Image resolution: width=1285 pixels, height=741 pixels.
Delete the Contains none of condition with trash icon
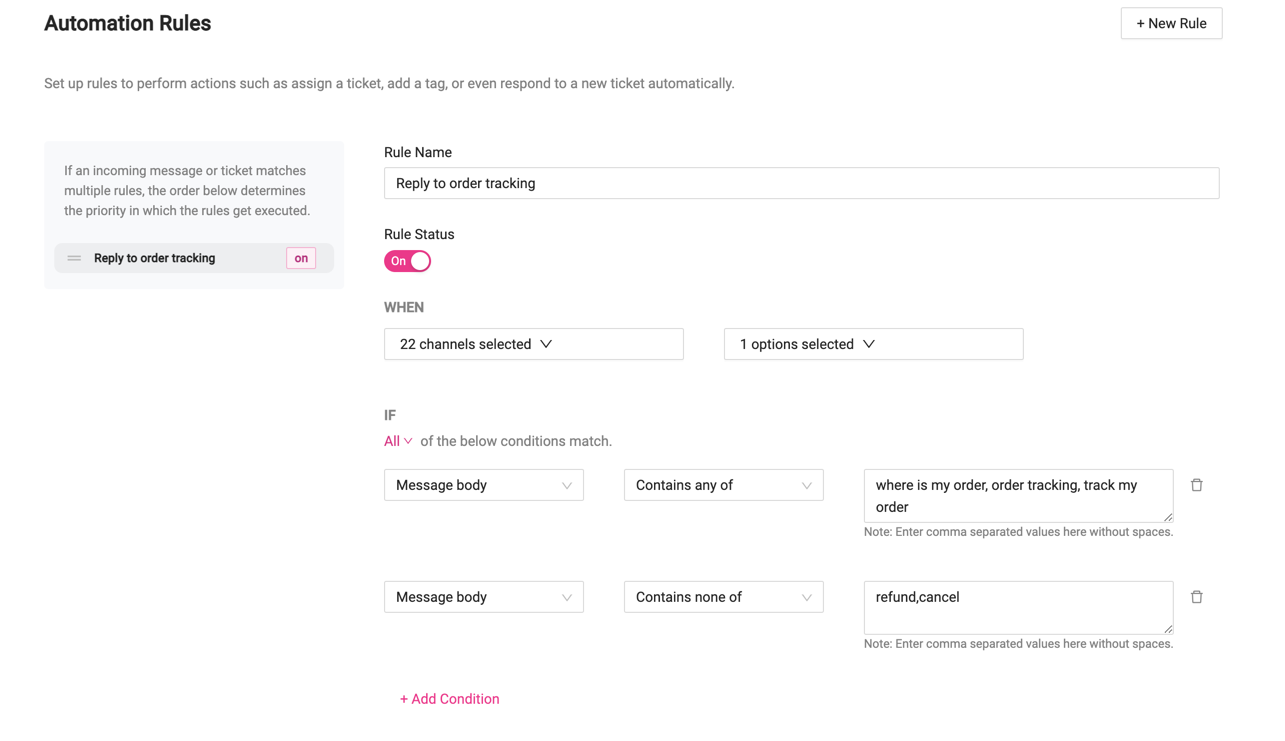click(1196, 597)
